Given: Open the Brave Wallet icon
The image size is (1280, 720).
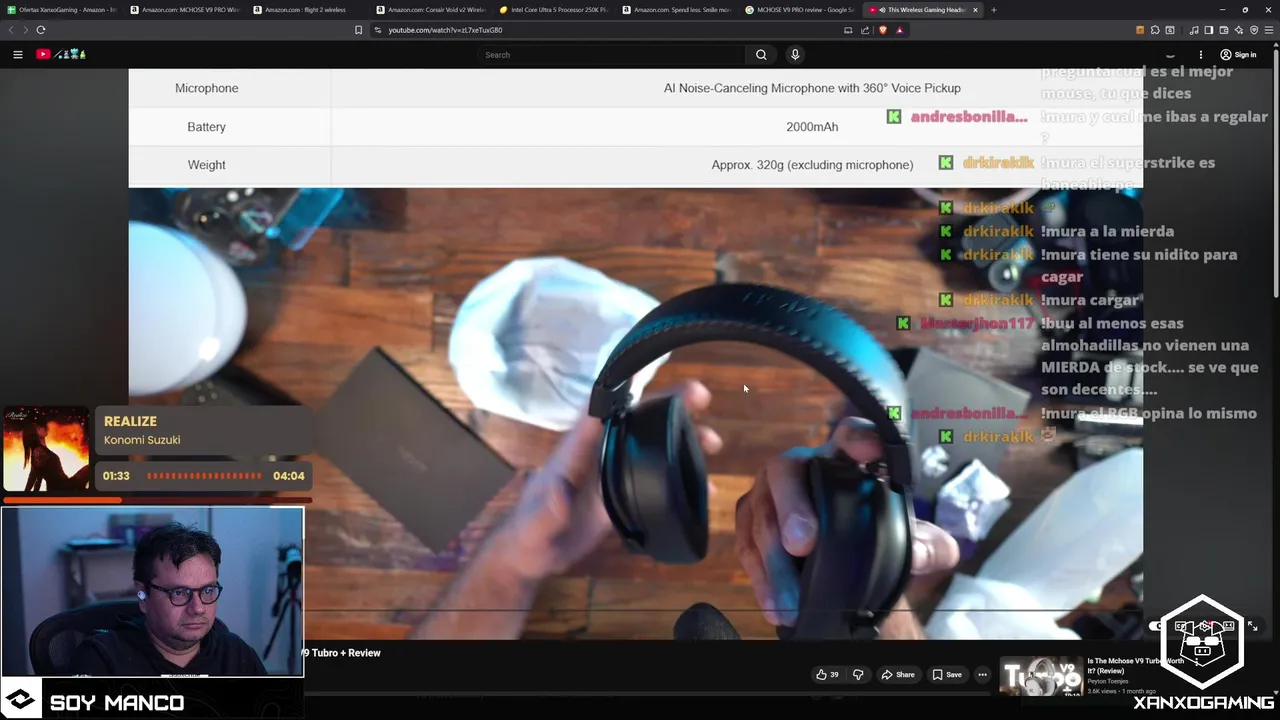Looking at the screenshot, I should [x=1224, y=30].
